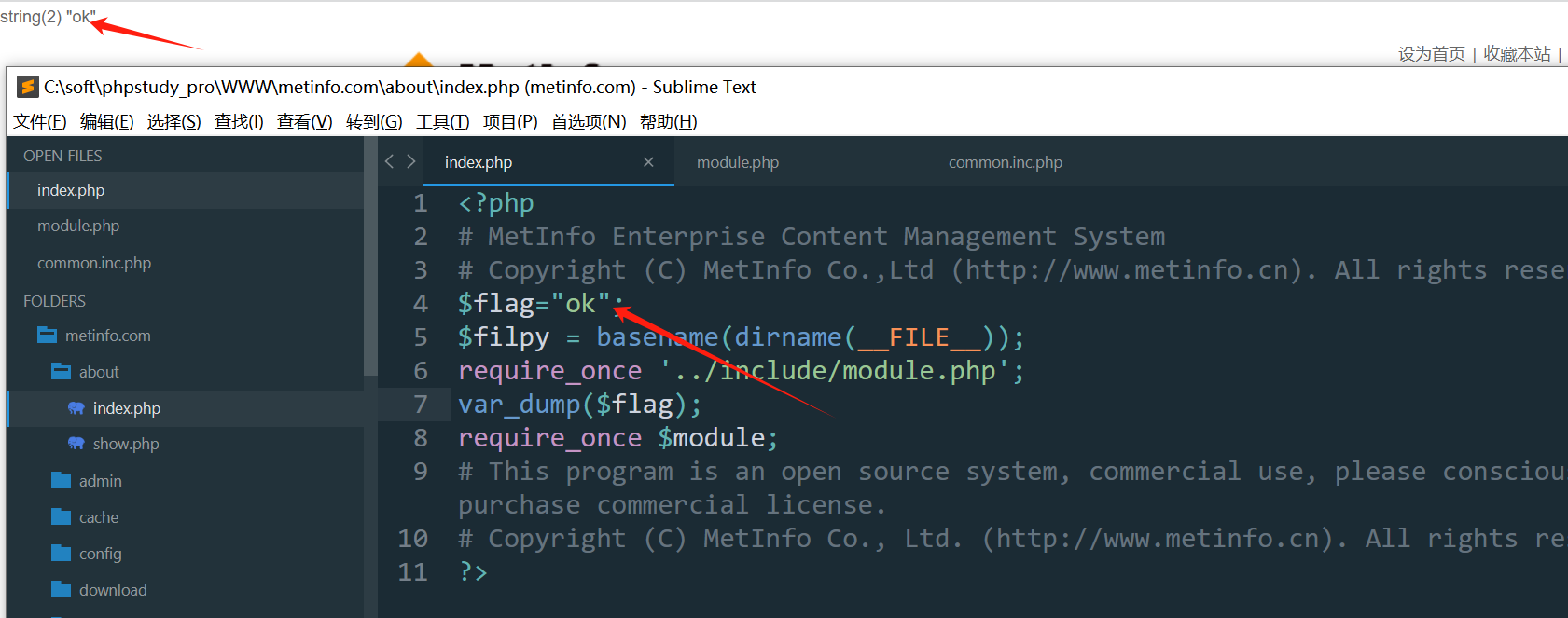Go forward with the right tab arrow
This screenshot has width=1568, height=618.
pos(411,162)
